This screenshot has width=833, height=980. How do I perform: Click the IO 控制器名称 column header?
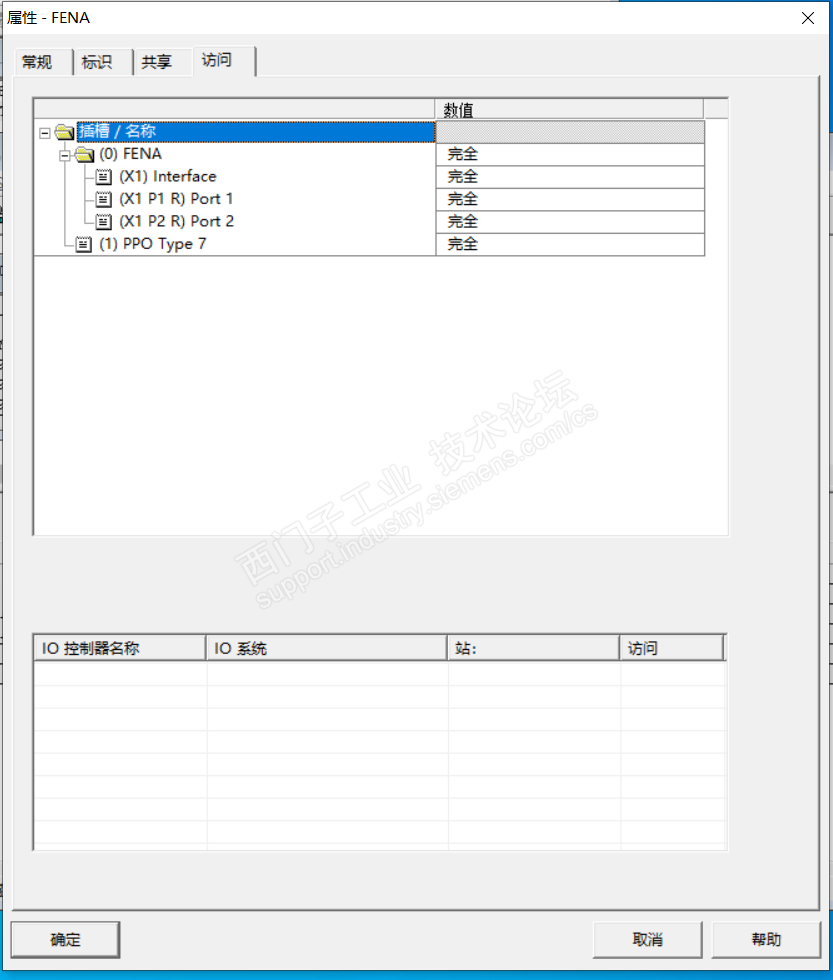(120, 648)
